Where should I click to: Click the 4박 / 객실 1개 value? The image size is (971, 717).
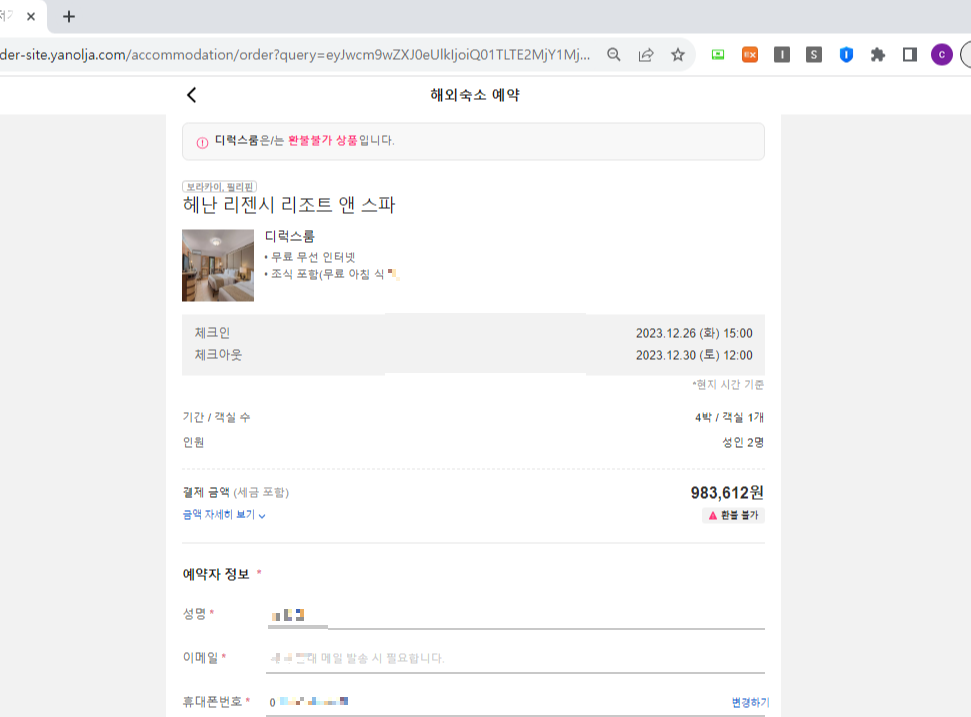(x=729, y=417)
